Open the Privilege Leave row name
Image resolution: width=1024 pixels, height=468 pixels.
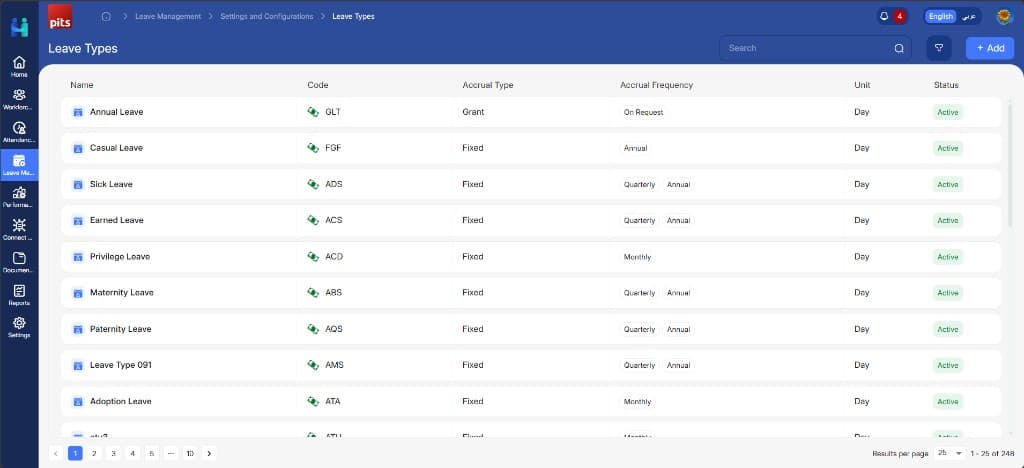coord(120,257)
